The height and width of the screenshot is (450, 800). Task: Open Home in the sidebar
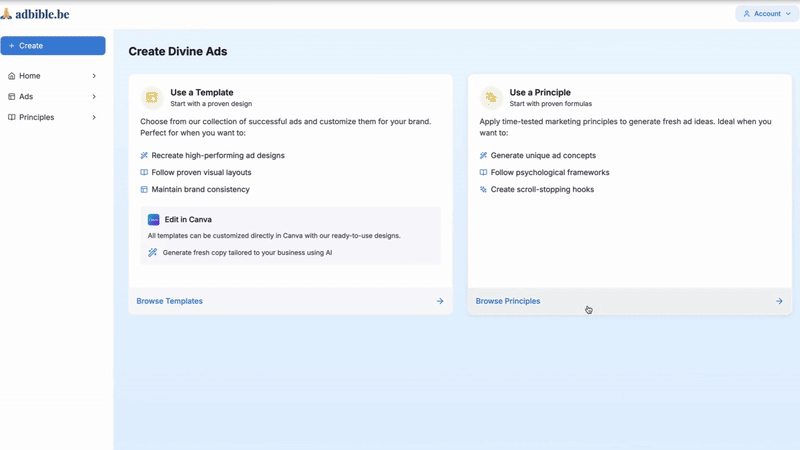(53, 76)
